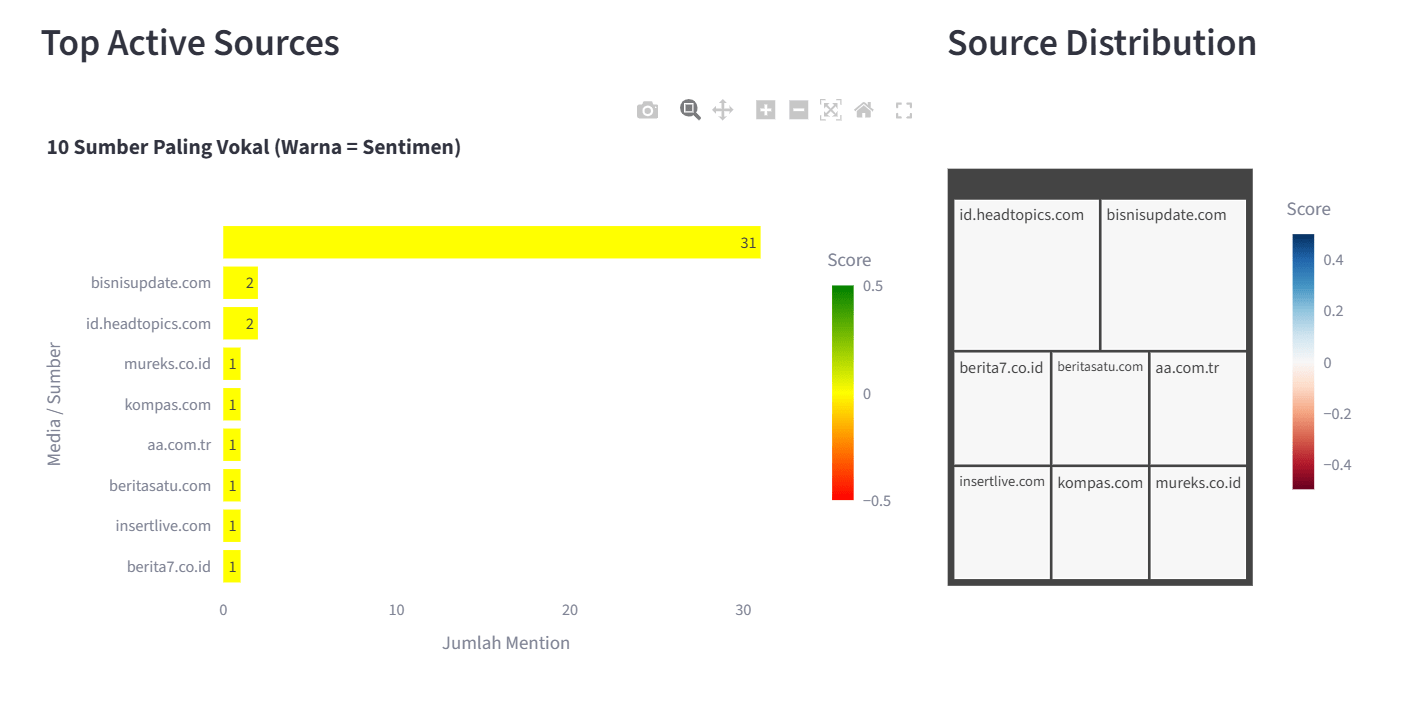This screenshot has height=718, width=1416.
Task: Click the Zoom out minus icon
Action: (x=798, y=110)
